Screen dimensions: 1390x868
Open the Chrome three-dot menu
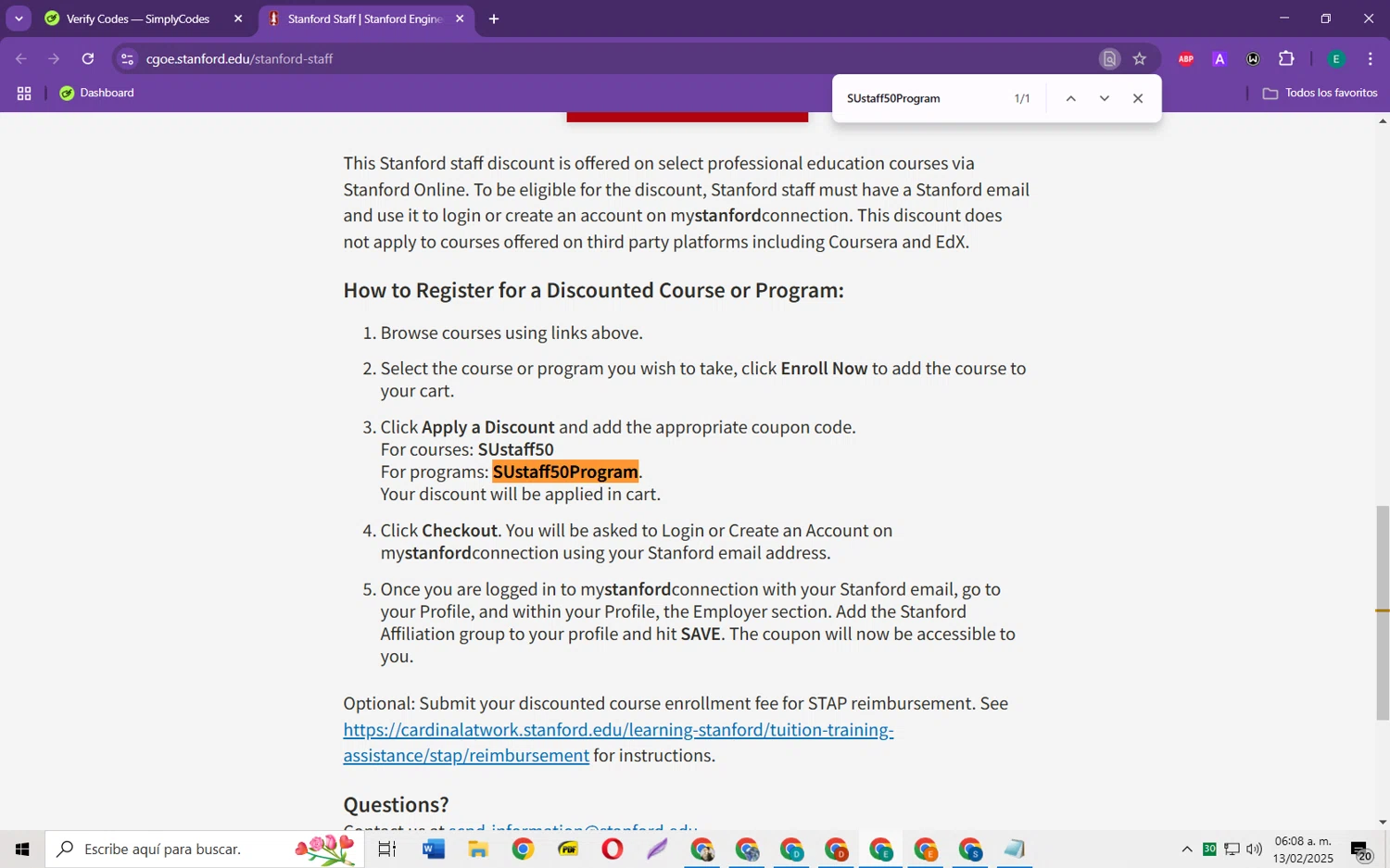click(1370, 58)
